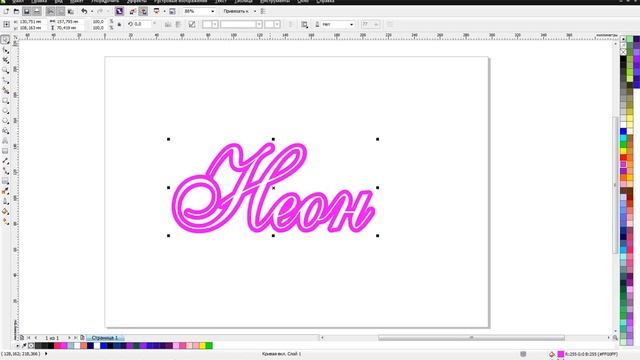Select the Shape tool
640x360 pixels.
(5, 50)
